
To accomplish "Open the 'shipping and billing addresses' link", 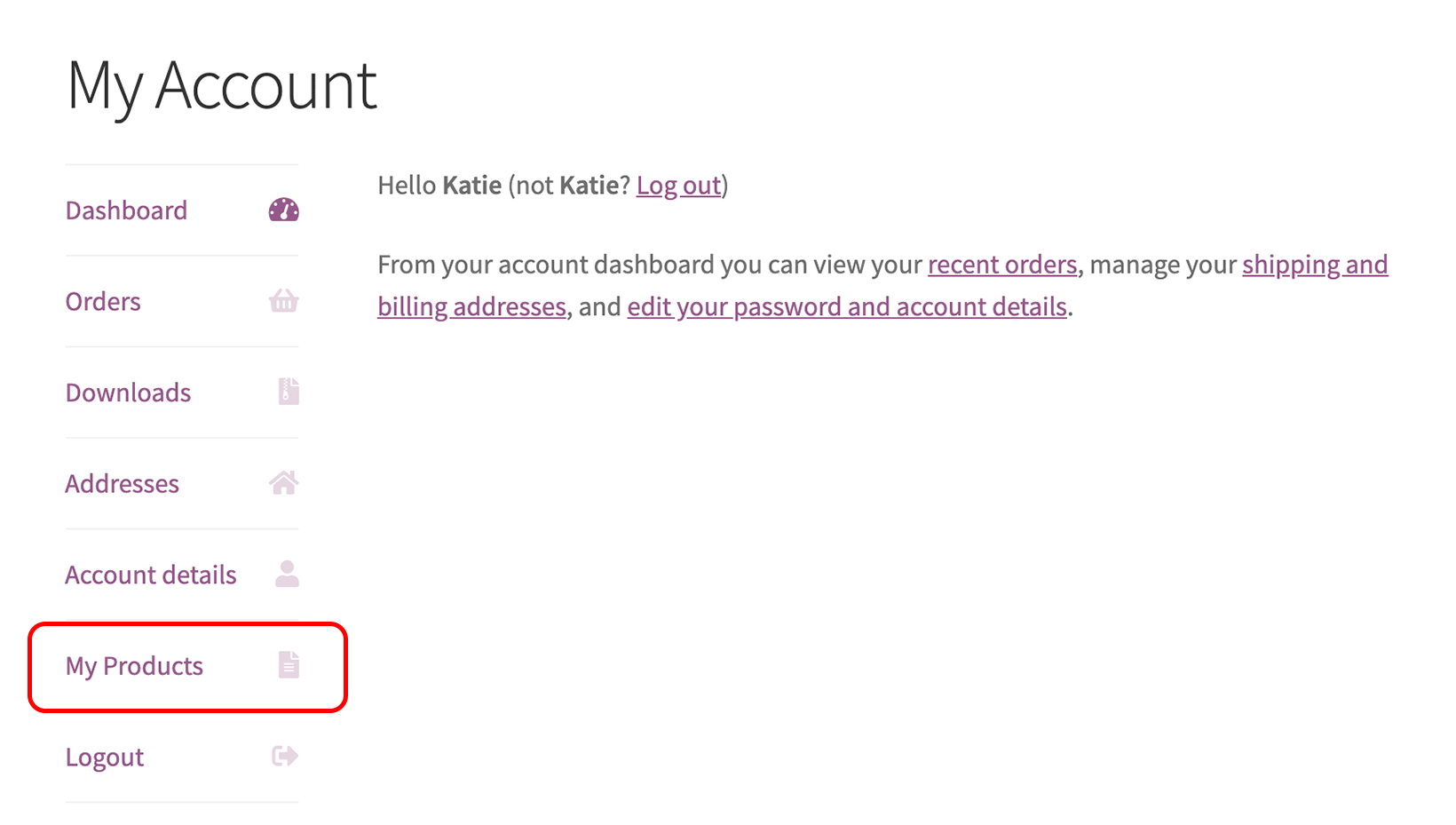I will point(1314,265).
